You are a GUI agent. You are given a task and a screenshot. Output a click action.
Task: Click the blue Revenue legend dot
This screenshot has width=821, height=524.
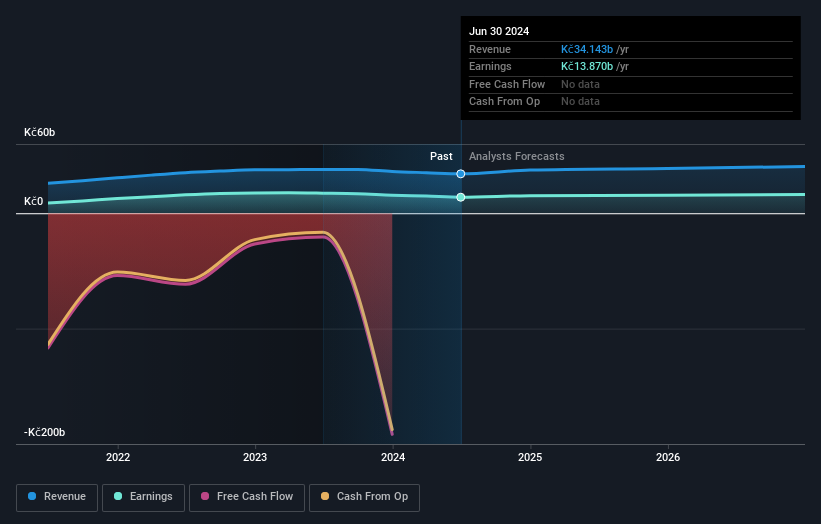coord(32,496)
